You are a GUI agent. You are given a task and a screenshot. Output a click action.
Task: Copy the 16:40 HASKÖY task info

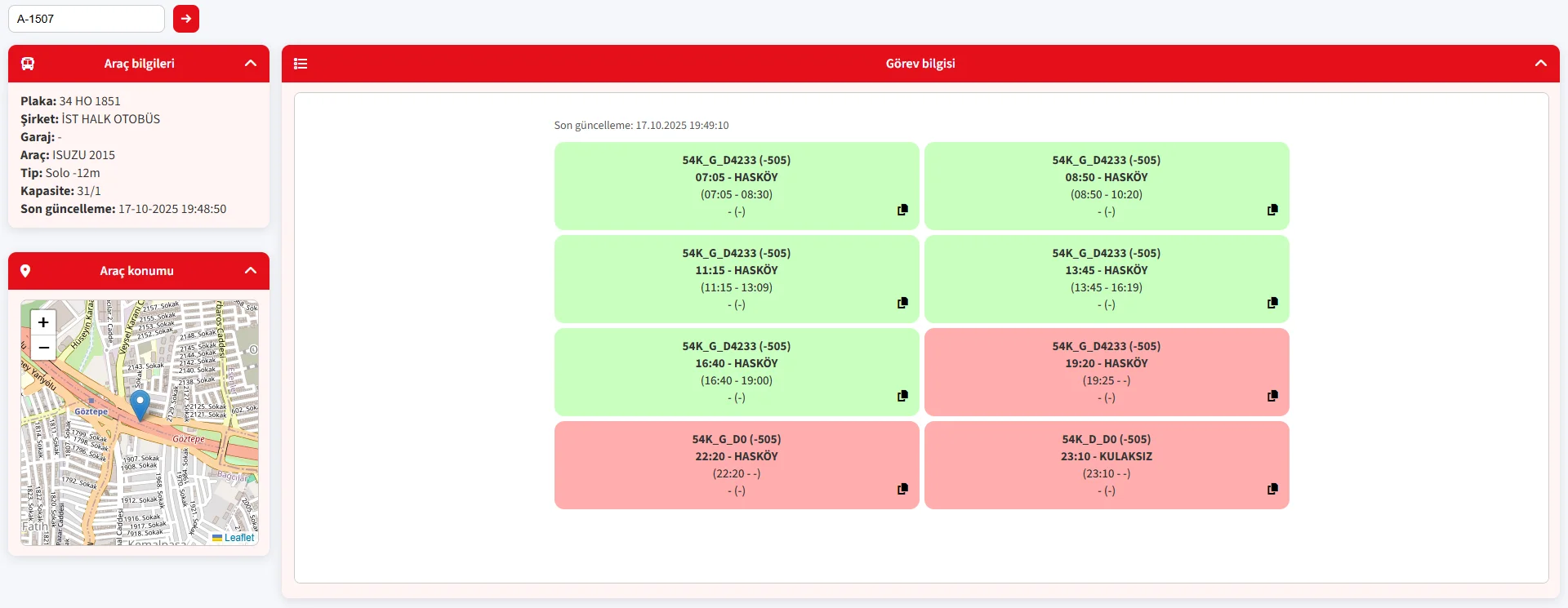902,396
